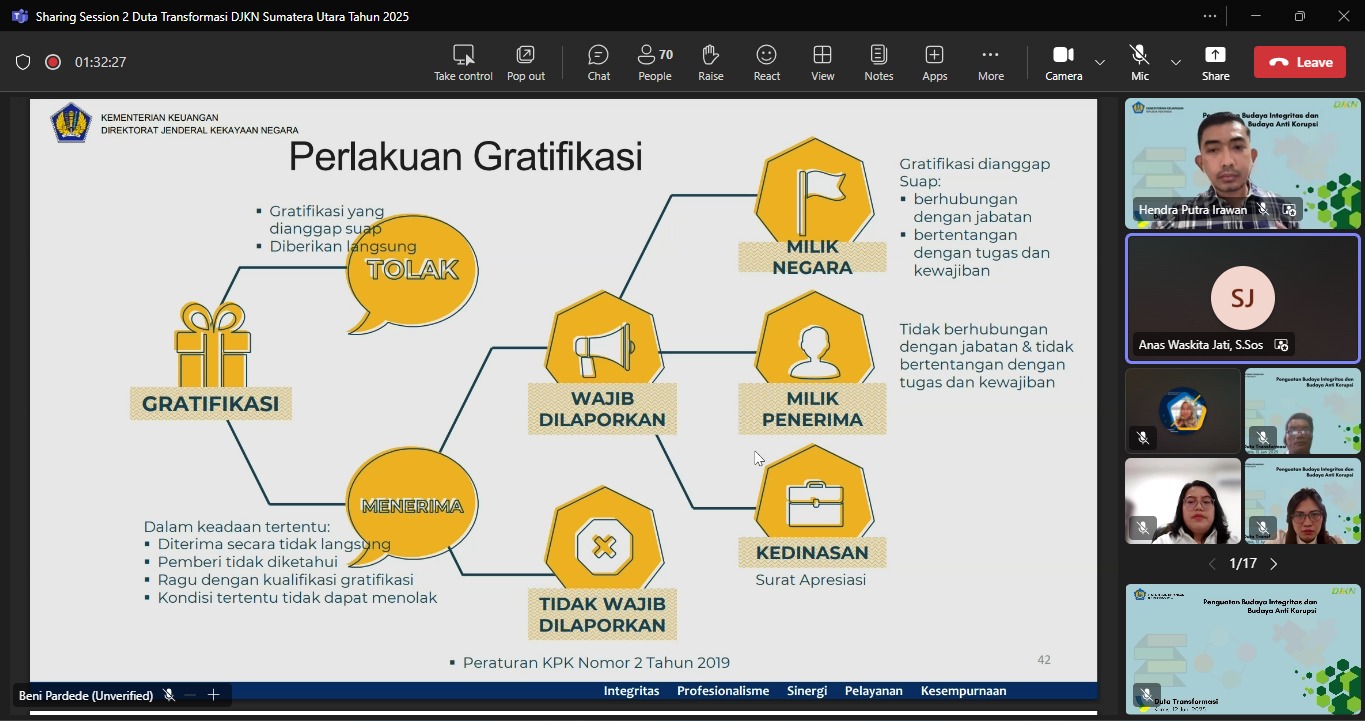The image size is (1365, 721).
Task: Open title bar ellipsis settings menu
Action: click(x=1210, y=16)
